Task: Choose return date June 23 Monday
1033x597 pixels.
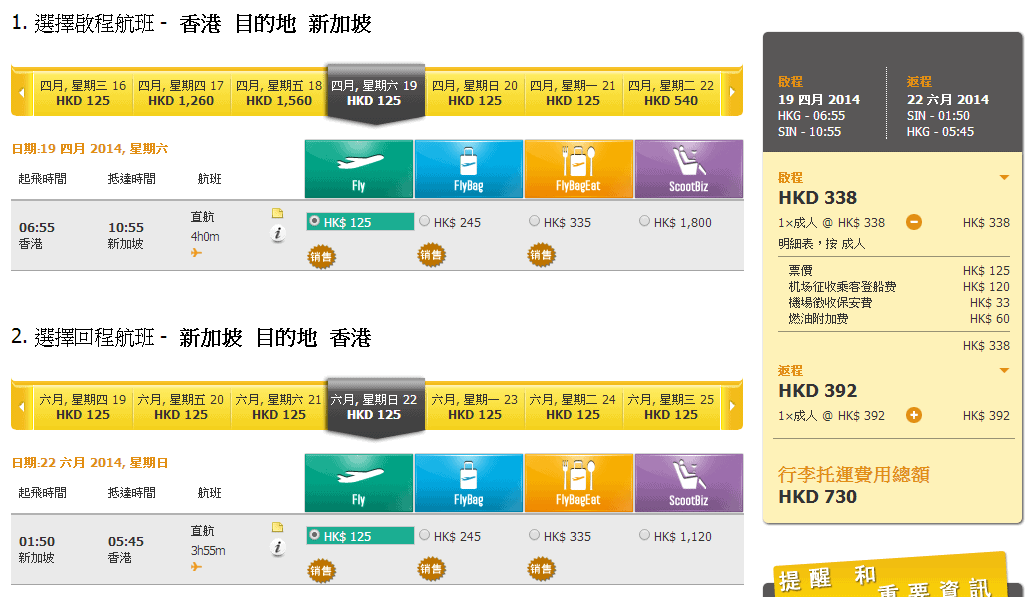Action: click(x=475, y=407)
